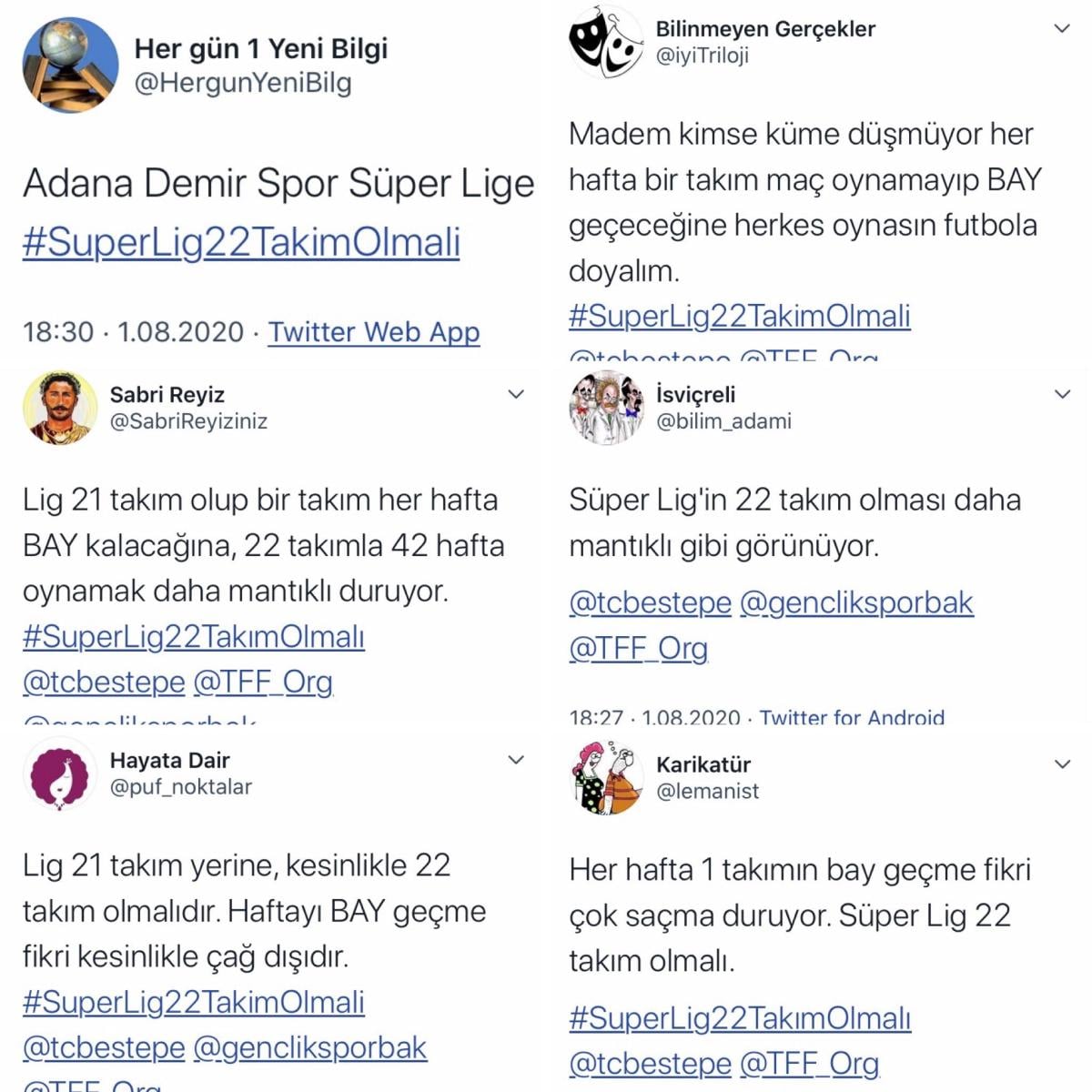Open the Twitter Web App source link

tap(374, 332)
